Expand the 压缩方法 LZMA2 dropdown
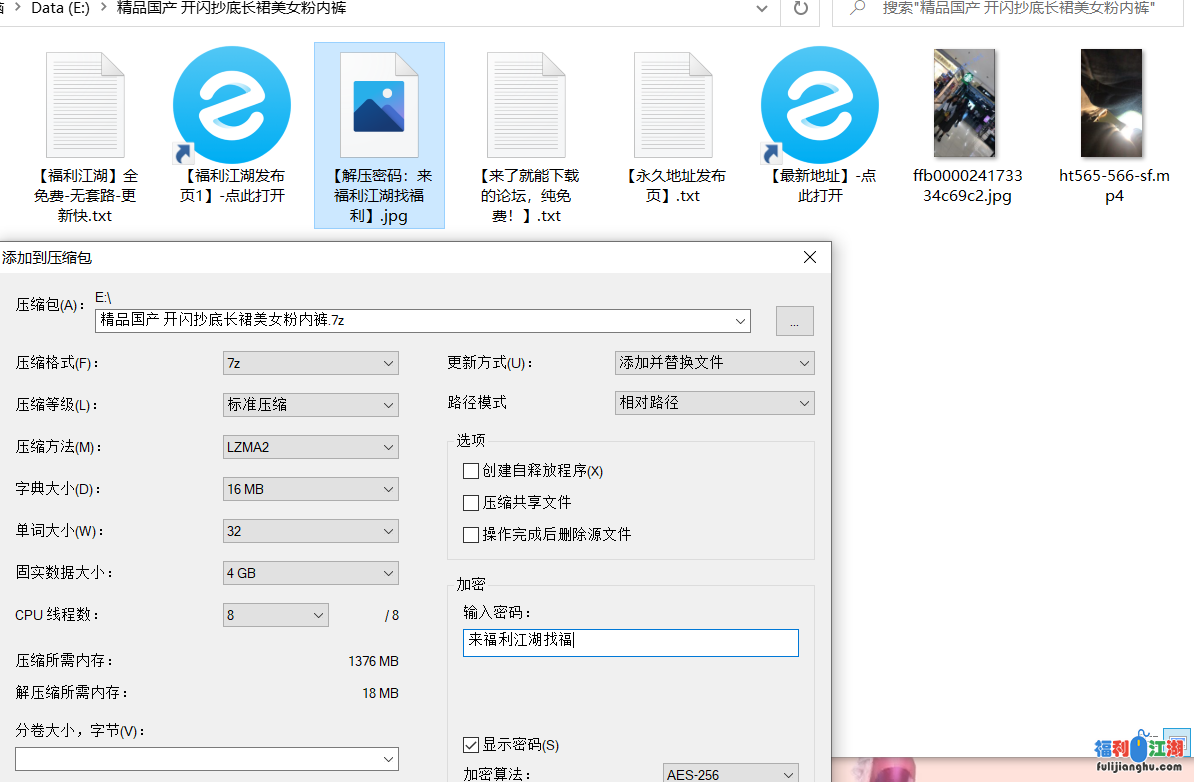The image size is (1194, 782). coord(310,447)
